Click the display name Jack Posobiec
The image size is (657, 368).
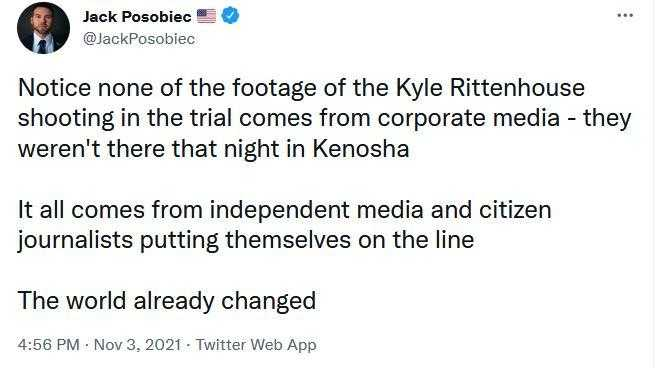point(137,16)
